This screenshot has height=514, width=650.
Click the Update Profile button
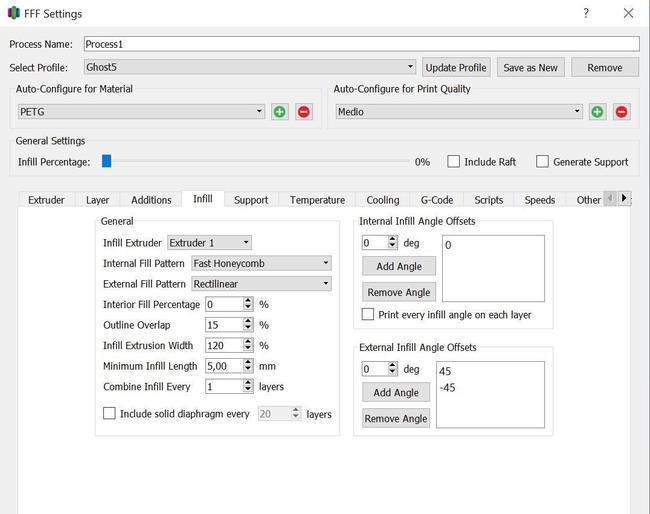(456, 68)
